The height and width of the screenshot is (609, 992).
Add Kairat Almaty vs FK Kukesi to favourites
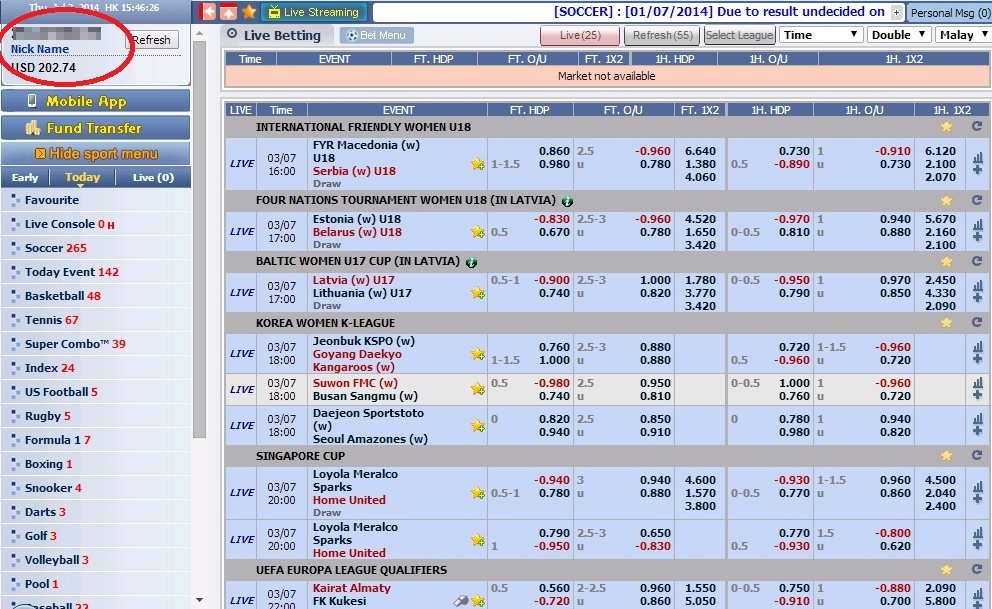tap(478, 601)
